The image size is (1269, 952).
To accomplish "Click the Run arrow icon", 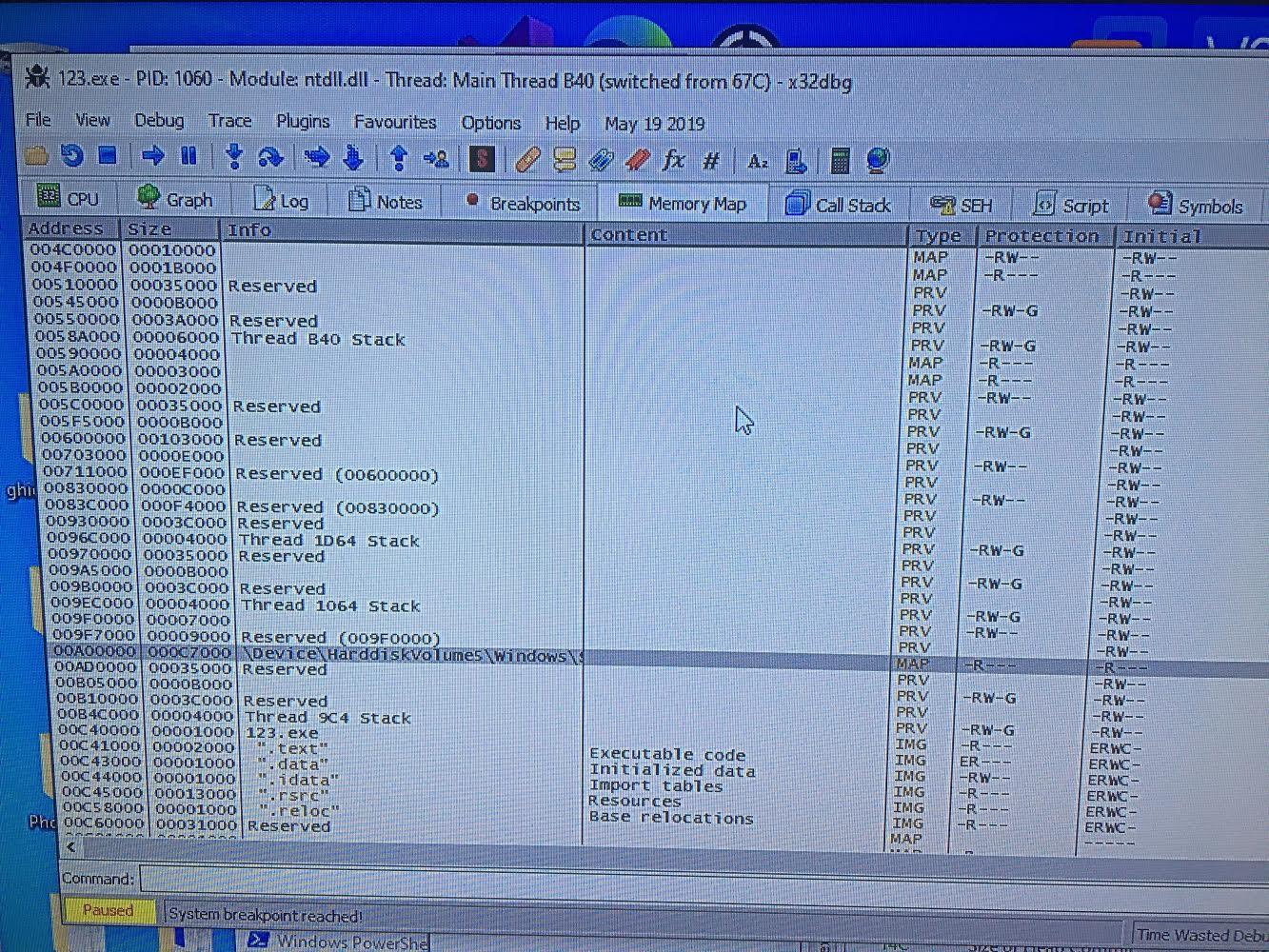I will coord(152,156).
